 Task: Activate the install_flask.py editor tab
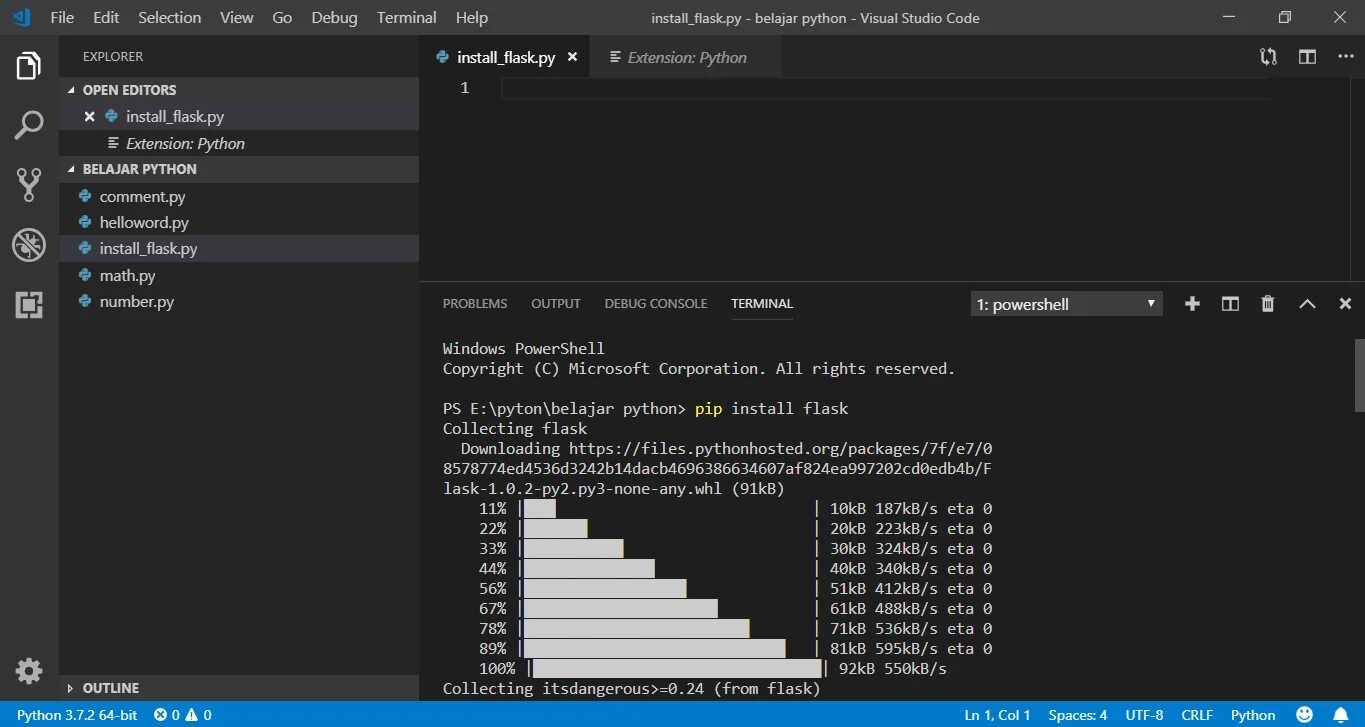coord(505,57)
